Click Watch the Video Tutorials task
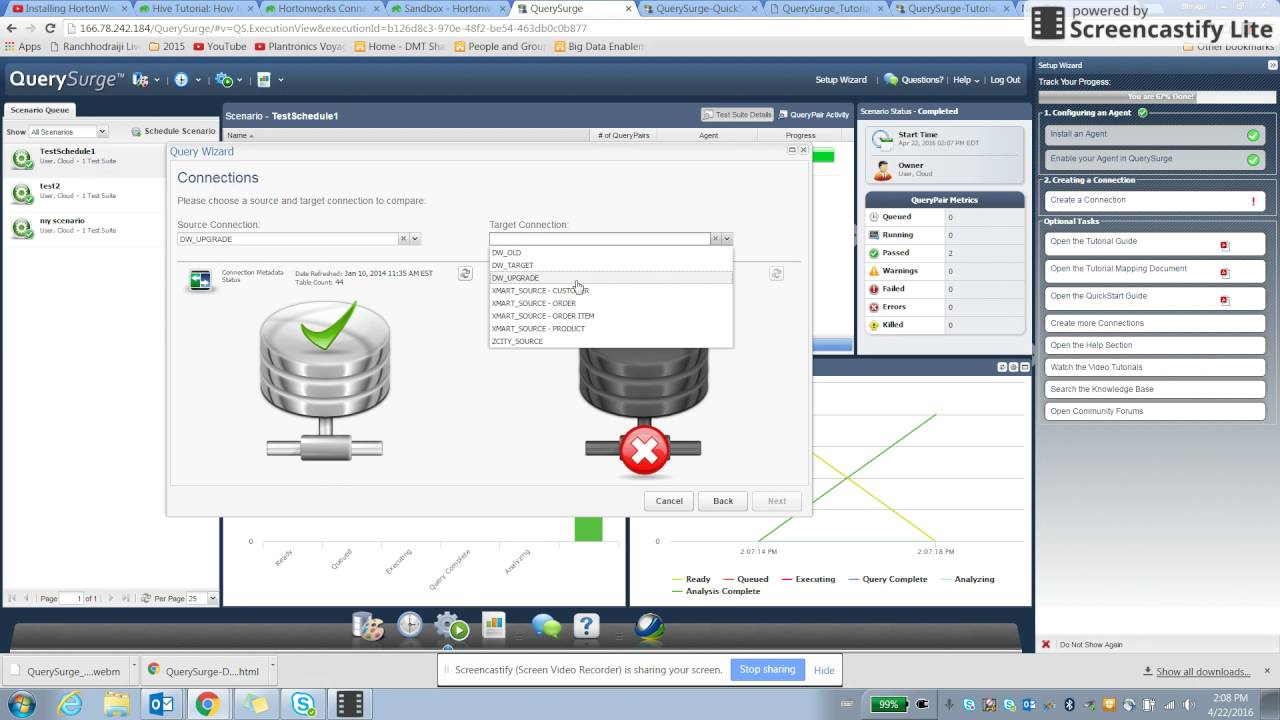Viewport: 1280px width, 720px height. click(x=1155, y=367)
